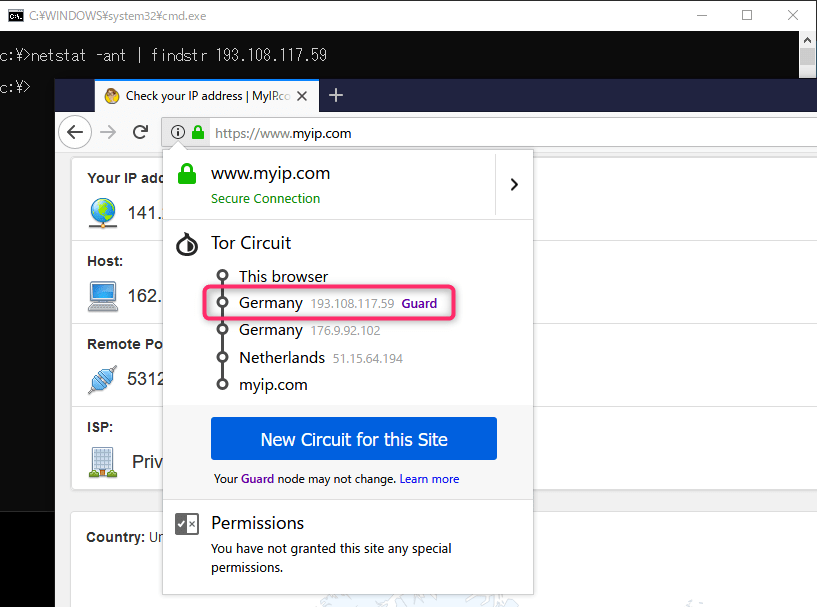Click the green padlock in address bar

[198, 132]
